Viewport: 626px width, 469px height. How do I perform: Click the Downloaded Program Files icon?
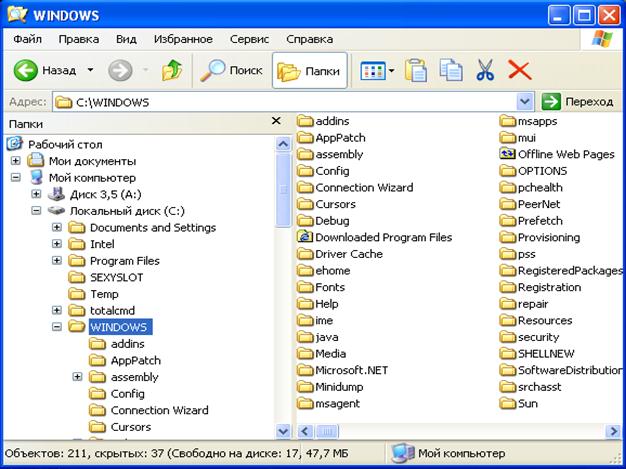(x=305, y=237)
